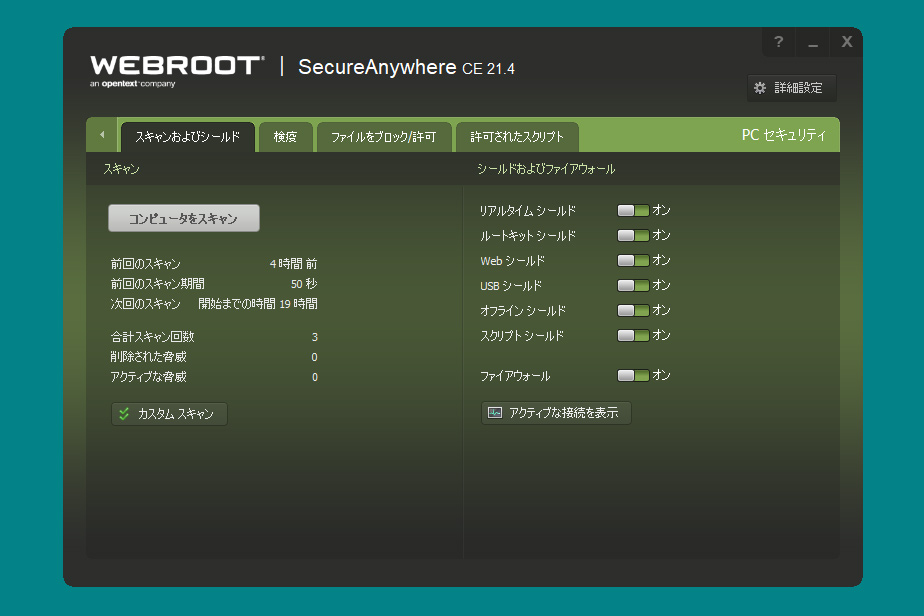Click the 50 秒 value
Screen dimensions: 924x616
click(x=304, y=284)
